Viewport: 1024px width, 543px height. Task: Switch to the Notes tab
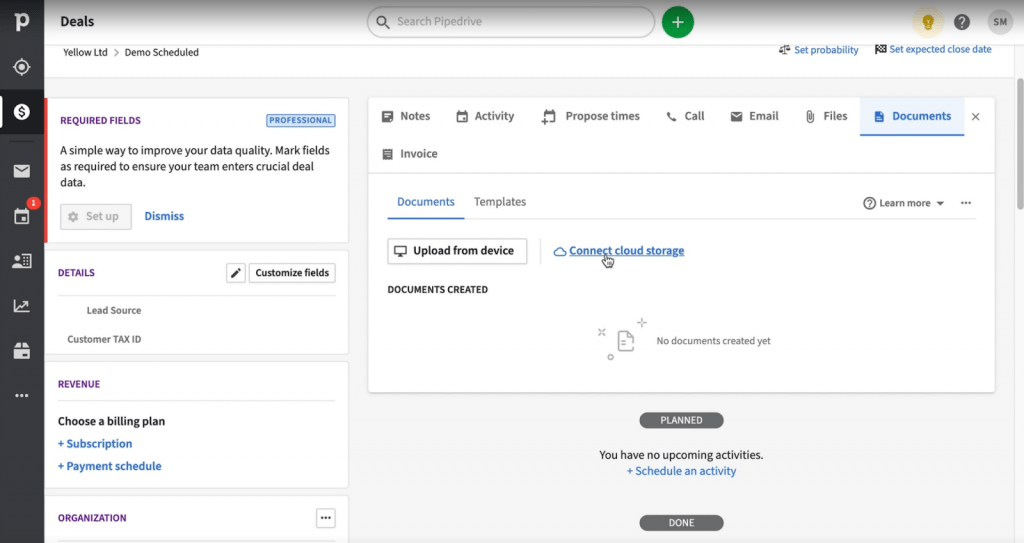click(406, 116)
